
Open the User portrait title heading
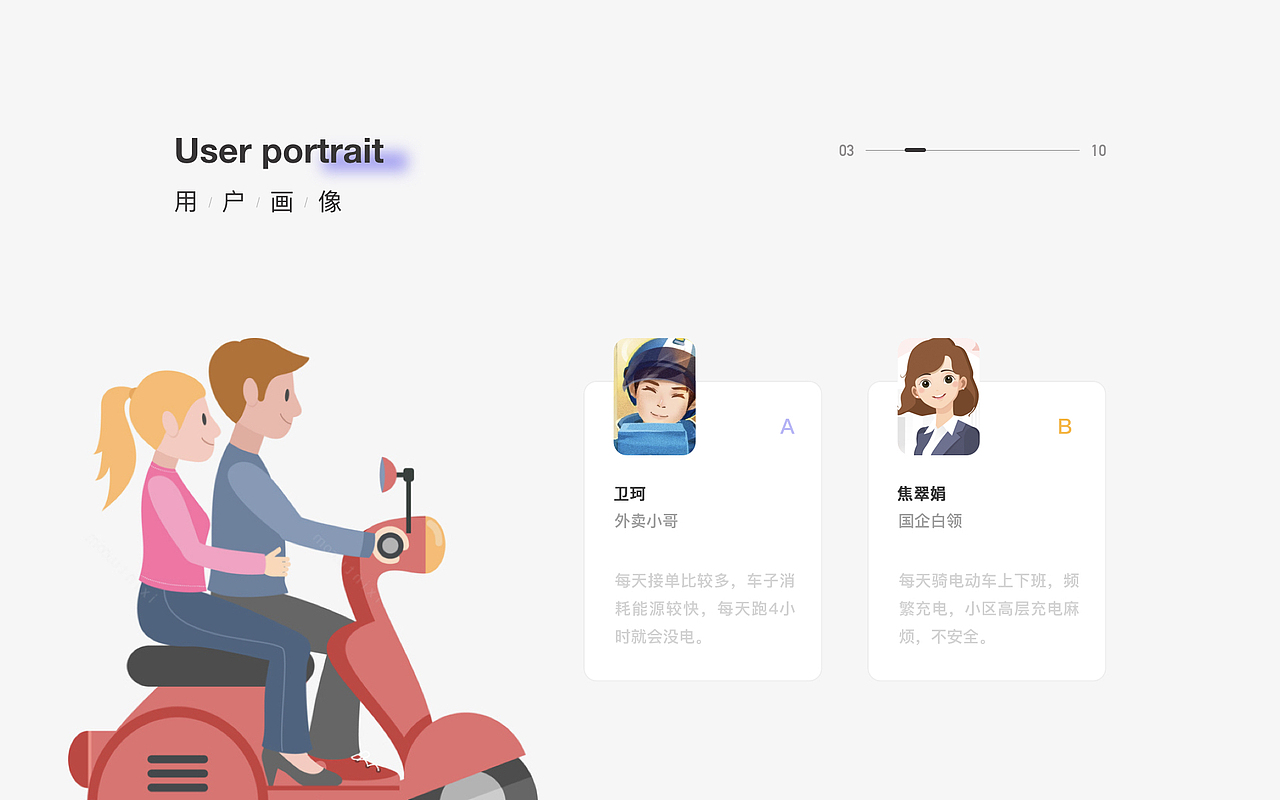click(278, 150)
